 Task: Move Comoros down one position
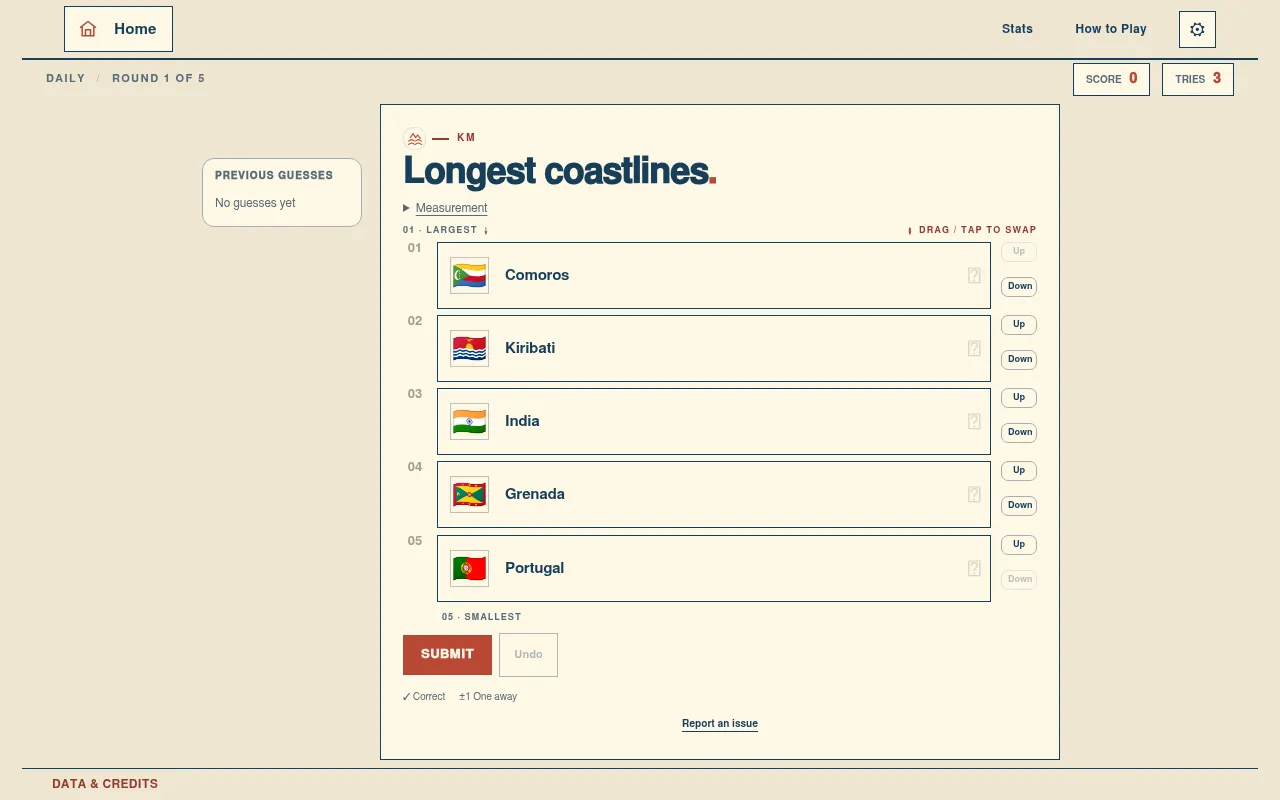1019,286
